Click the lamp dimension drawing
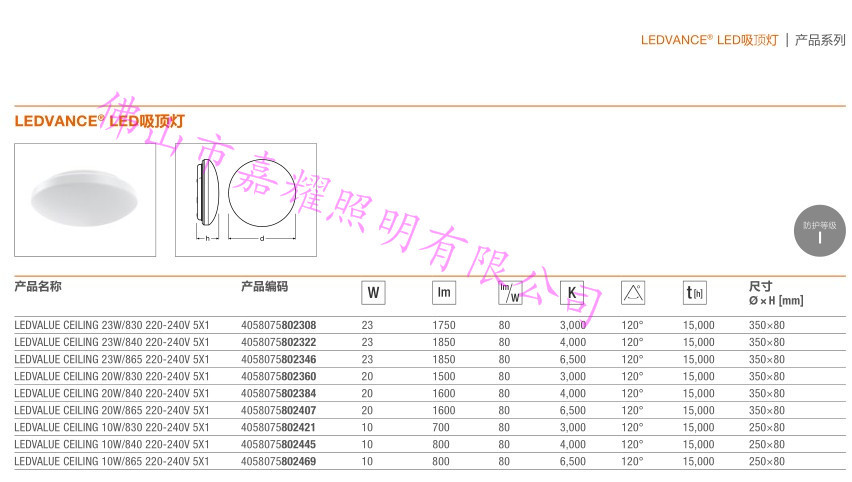The height and width of the screenshot is (482, 852). point(246,200)
